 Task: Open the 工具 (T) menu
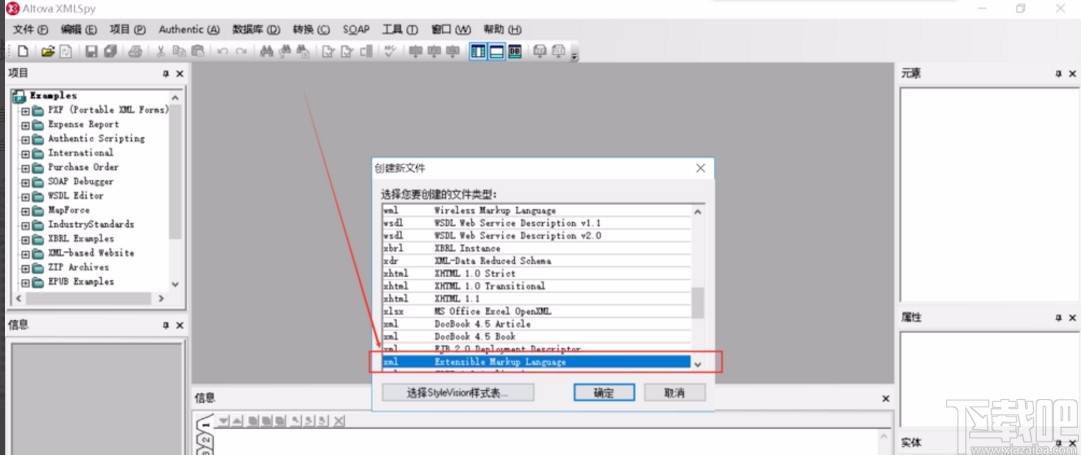[401, 30]
